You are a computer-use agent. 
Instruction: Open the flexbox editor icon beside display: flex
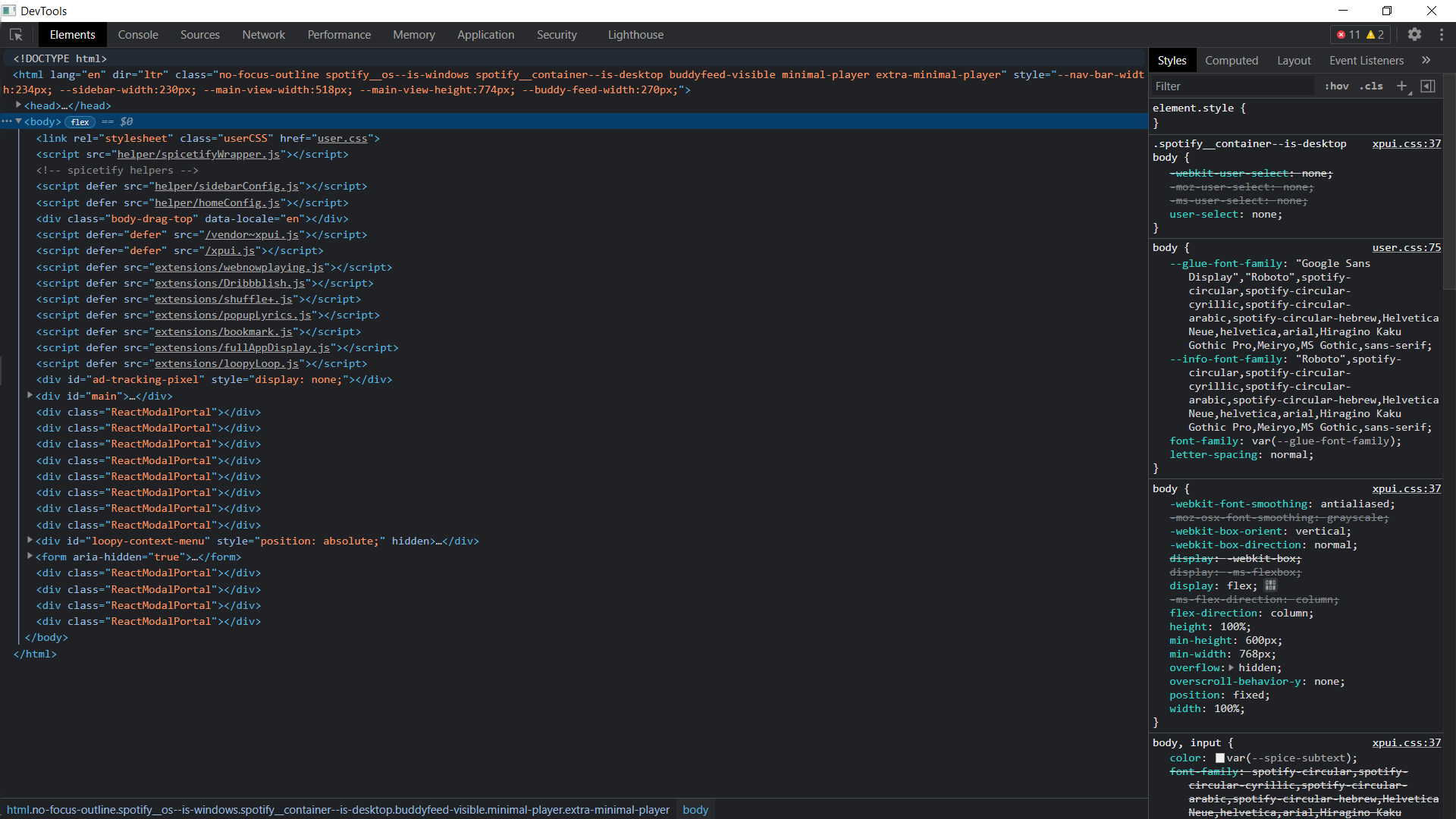pyautogui.click(x=1270, y=585)
